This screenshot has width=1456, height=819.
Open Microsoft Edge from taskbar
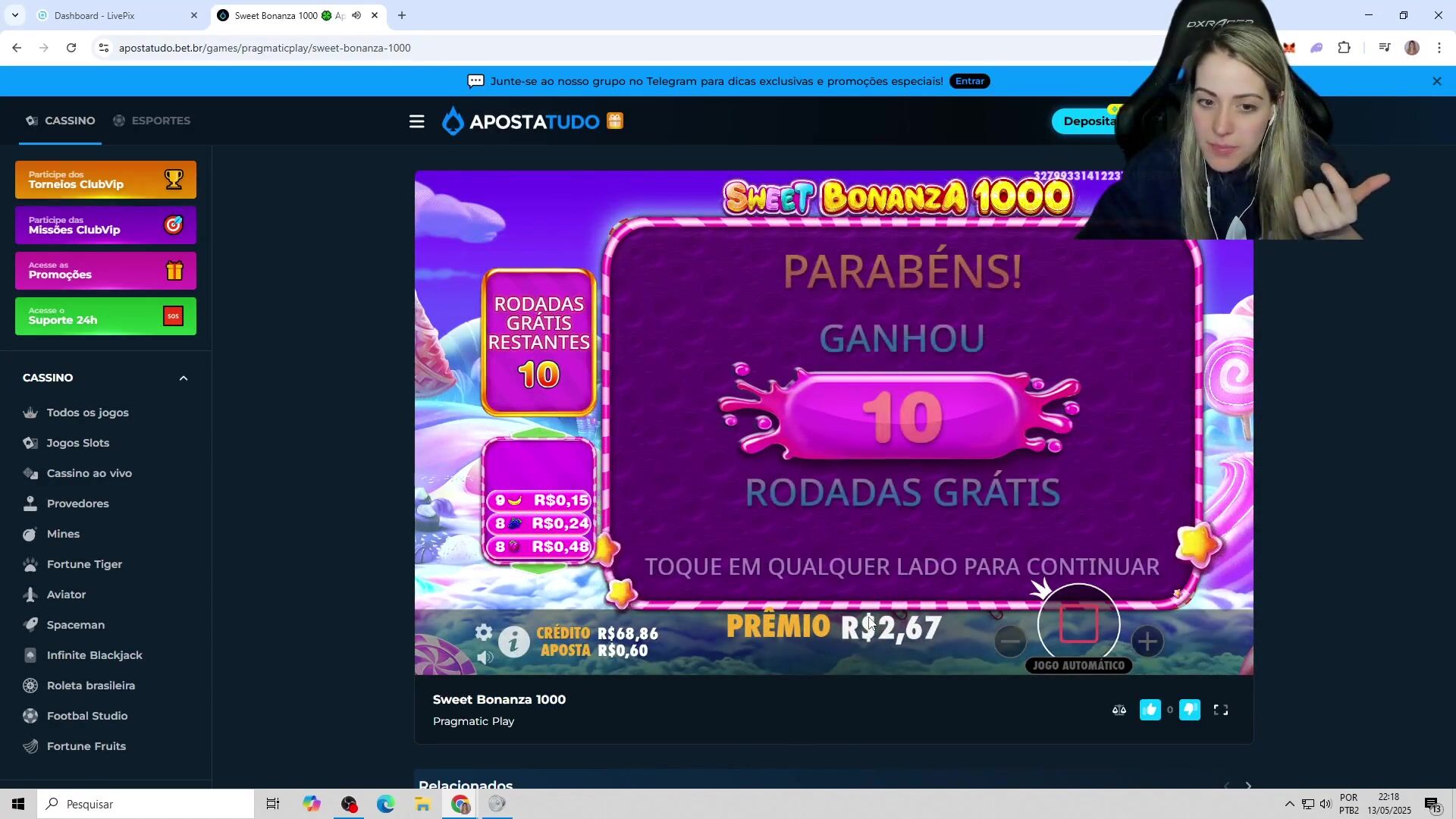[x=385, y=804]
